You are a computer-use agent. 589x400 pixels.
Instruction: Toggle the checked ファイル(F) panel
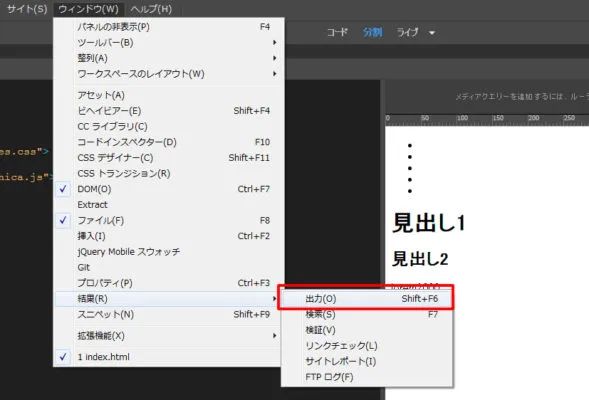coord(168,220)
